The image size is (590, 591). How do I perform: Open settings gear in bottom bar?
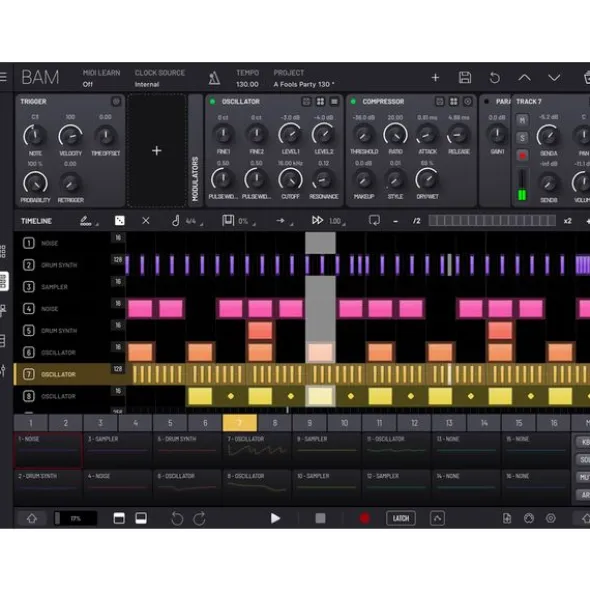(x=551, y=518)
